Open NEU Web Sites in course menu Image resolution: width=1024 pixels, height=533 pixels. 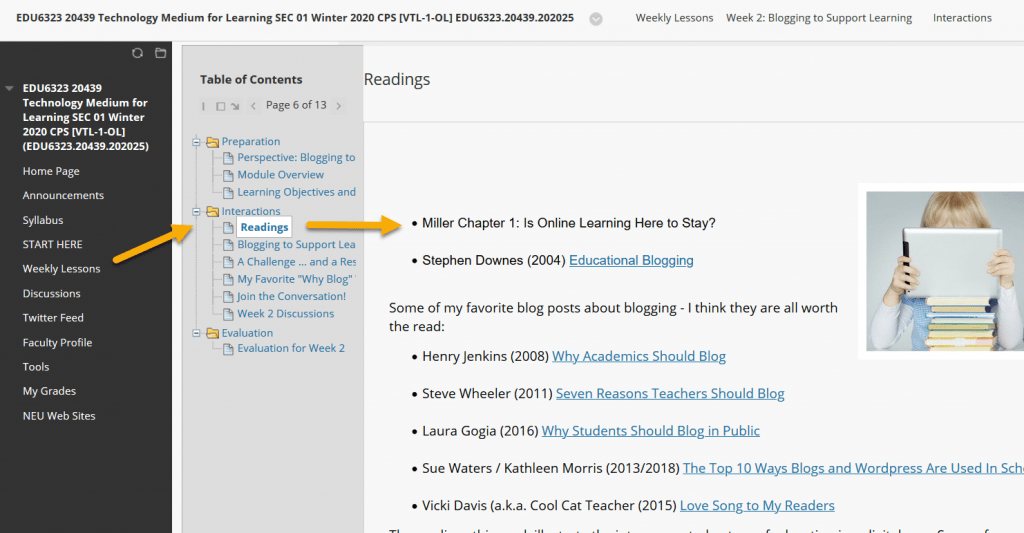pos(59,415)
